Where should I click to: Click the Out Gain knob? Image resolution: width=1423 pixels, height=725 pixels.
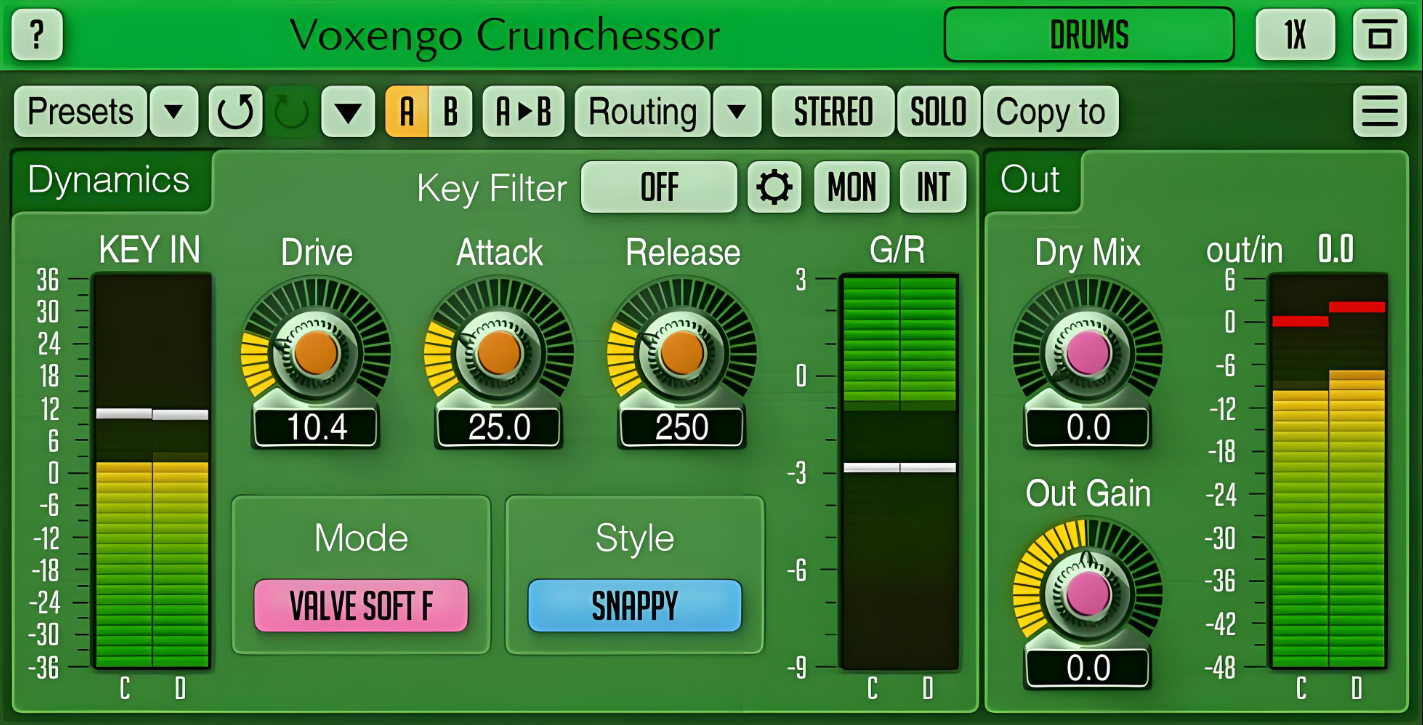1088,593
